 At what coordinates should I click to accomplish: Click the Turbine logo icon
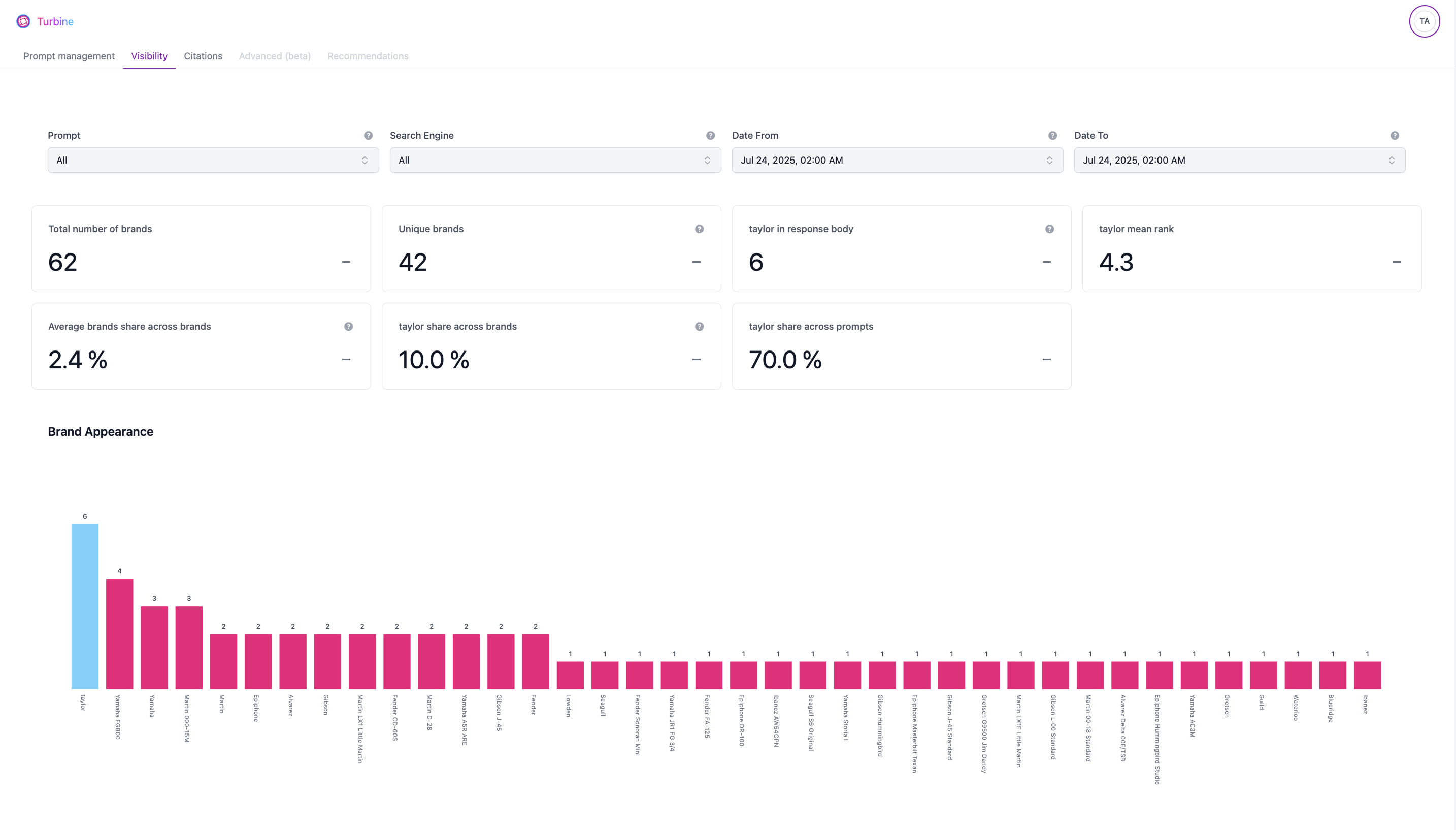pyautogui.click(x=23, y=22)
